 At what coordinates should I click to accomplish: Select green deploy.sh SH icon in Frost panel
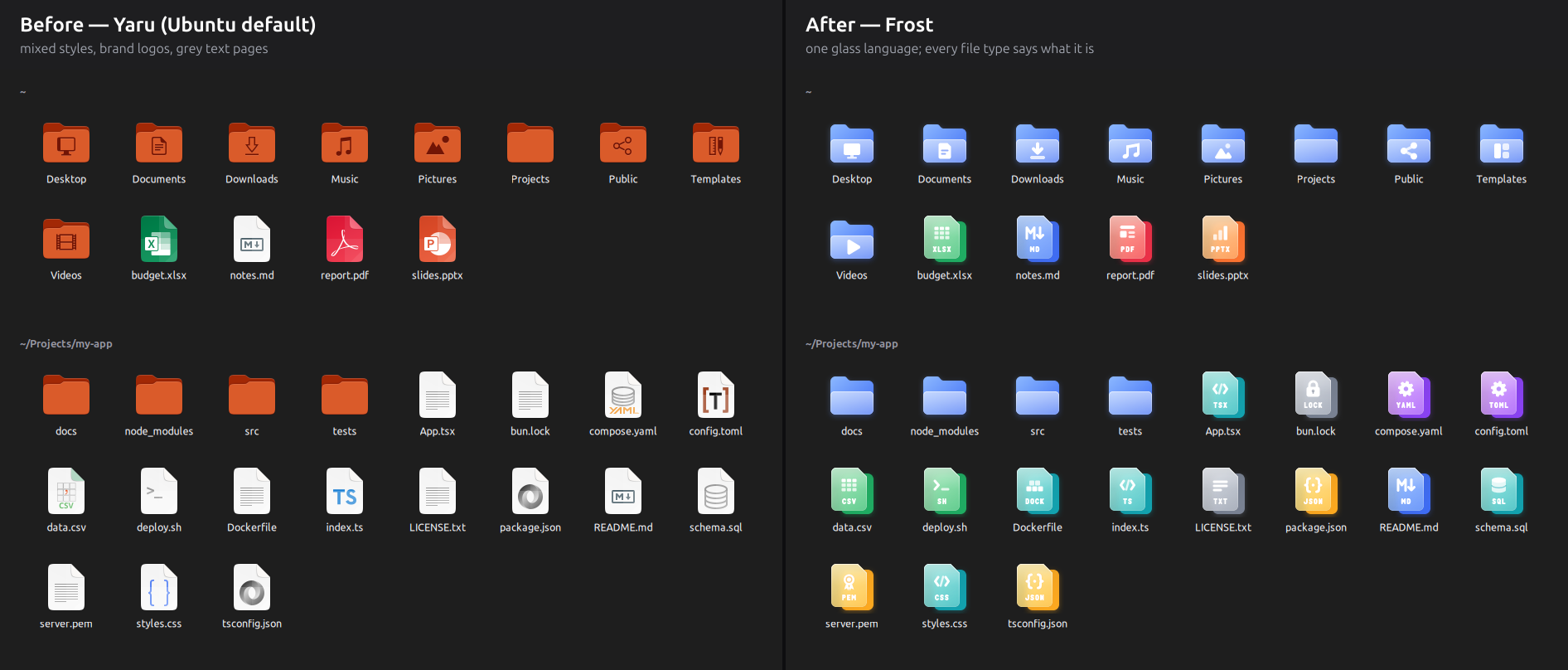click(x=945, y=491)
